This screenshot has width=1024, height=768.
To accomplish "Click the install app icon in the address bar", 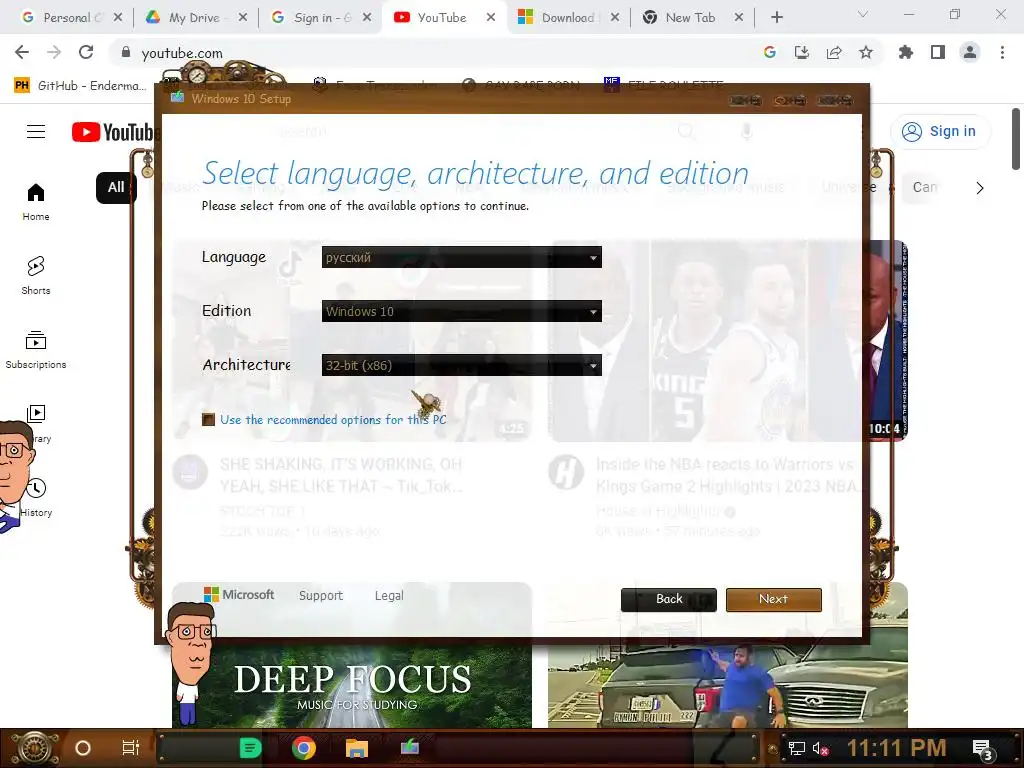I will (x=801, y=52).
